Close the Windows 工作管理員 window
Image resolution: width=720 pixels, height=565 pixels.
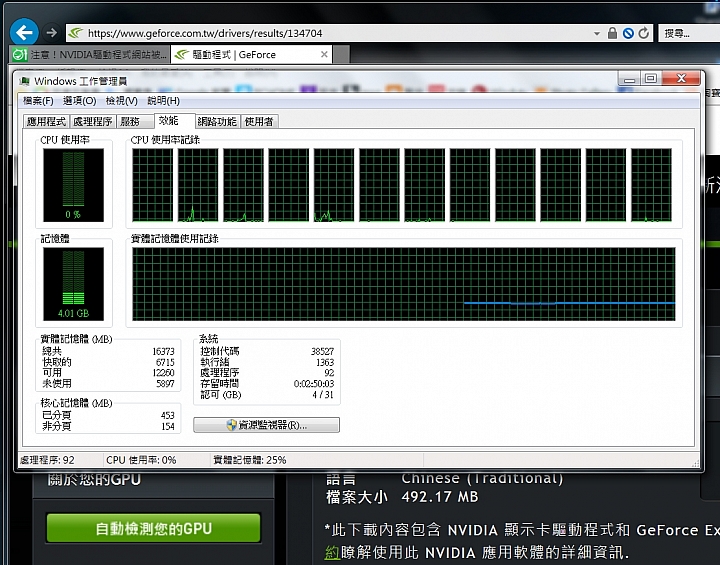(681, 79)
